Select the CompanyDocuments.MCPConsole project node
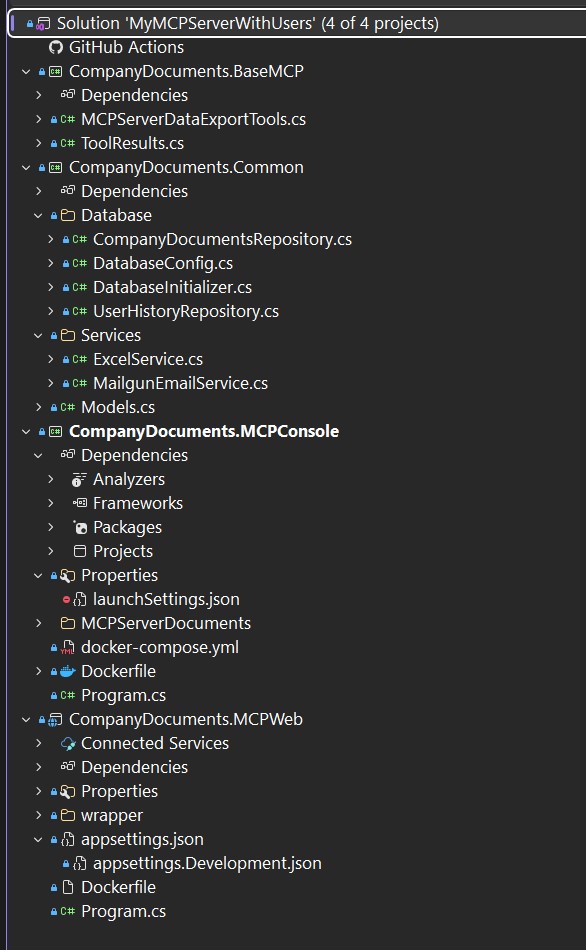Screen dimensions: 586x950 pos(204,431)
